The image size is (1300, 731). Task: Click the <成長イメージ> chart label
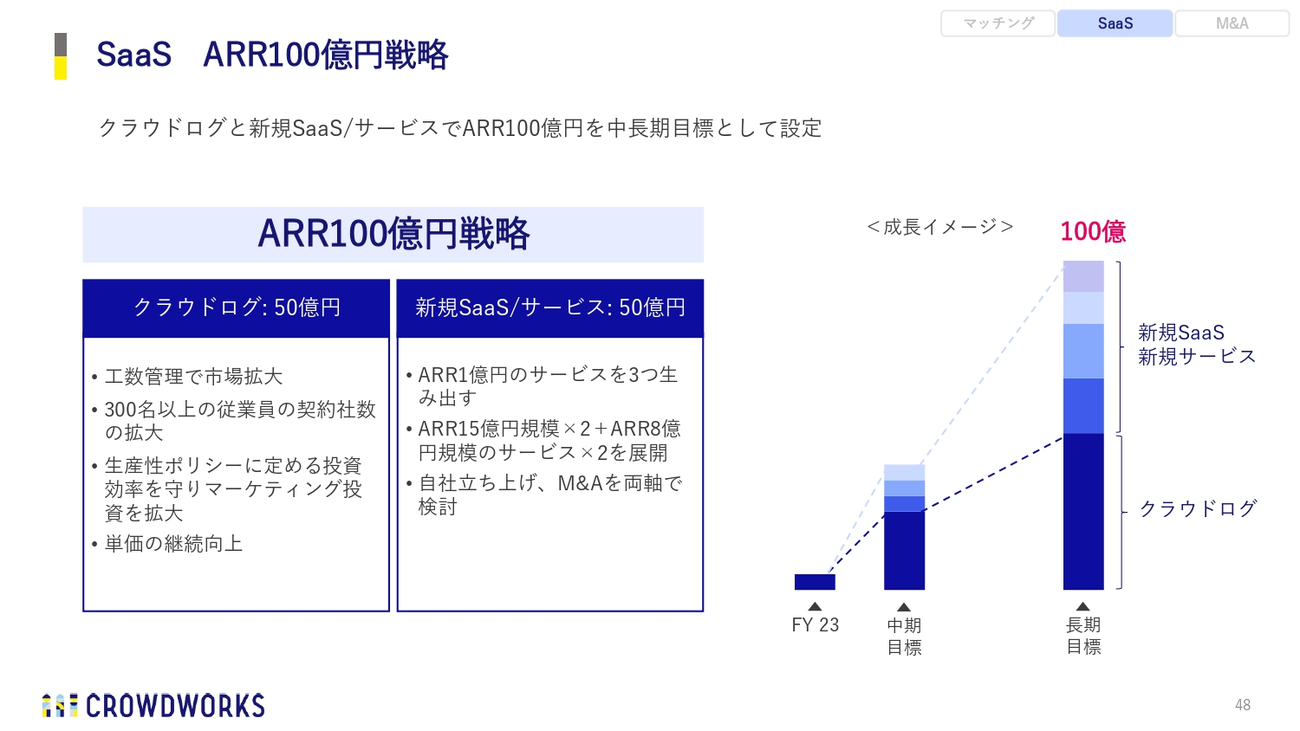pyautogui.click(x=940, y=227)
